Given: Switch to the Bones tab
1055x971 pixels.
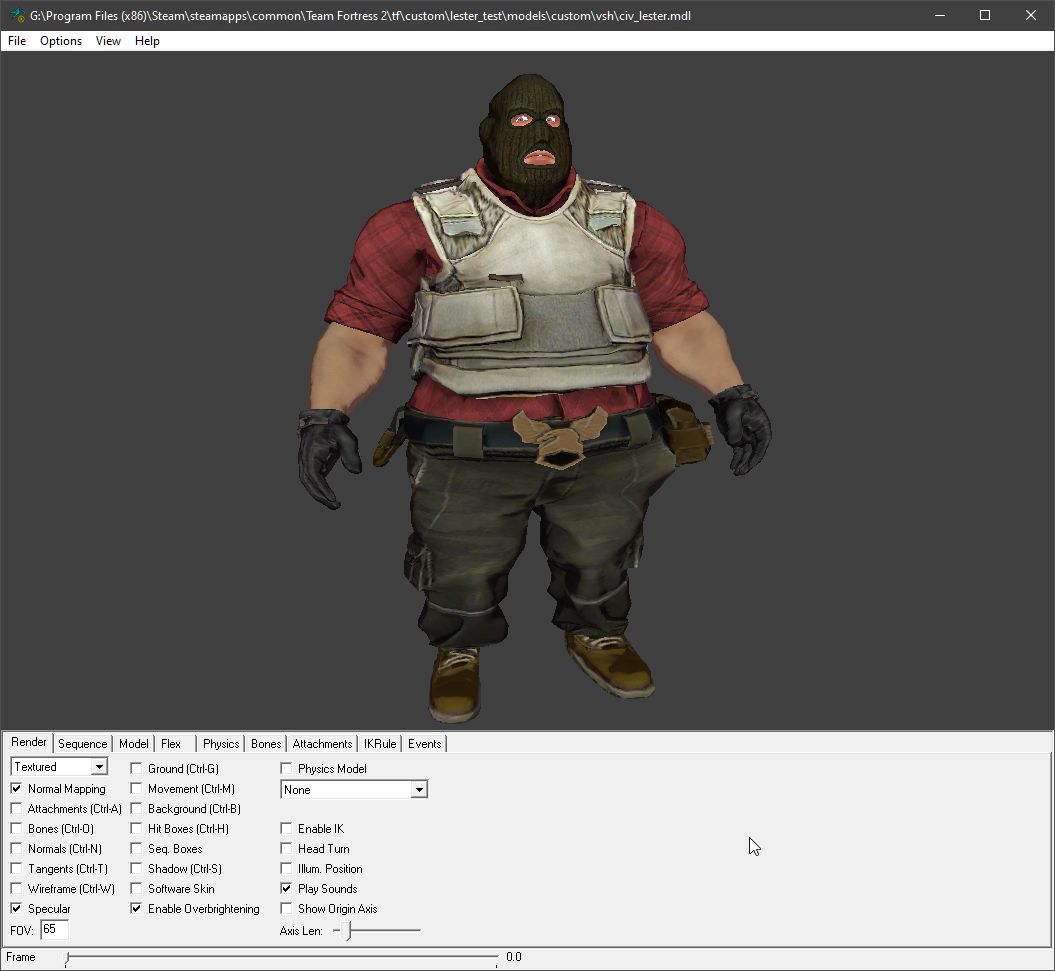Looking at the screenshot, I should pos(266,744).
